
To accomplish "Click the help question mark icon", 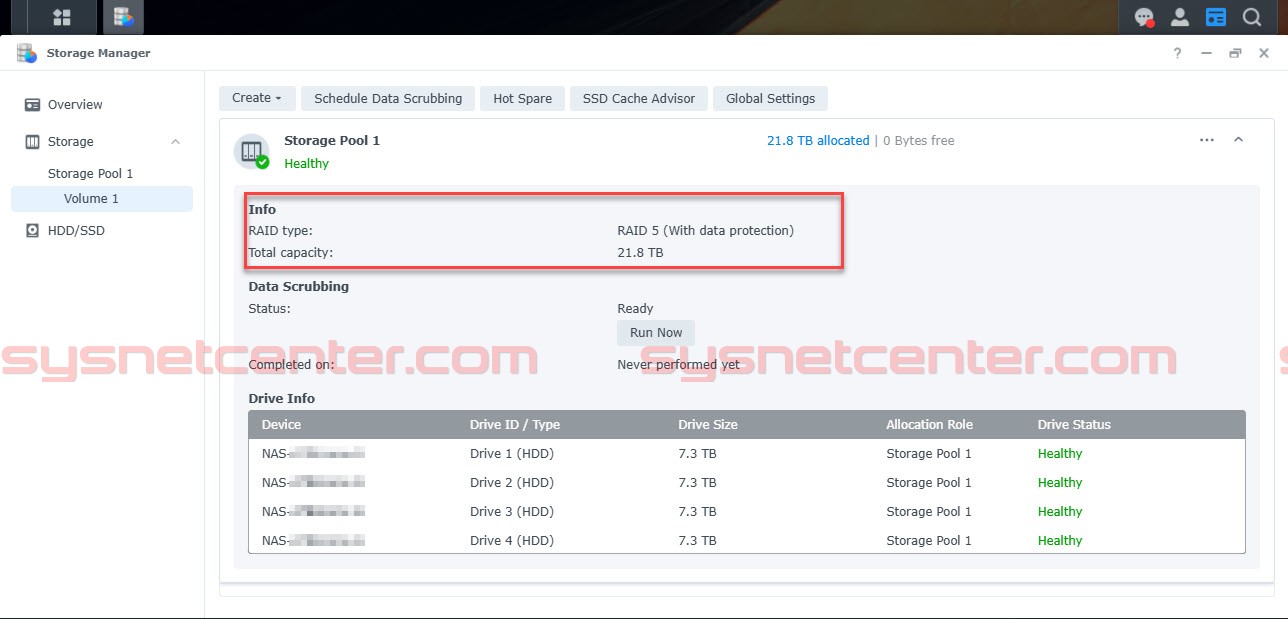I will pyautogui.click(x=1177, y=53).
